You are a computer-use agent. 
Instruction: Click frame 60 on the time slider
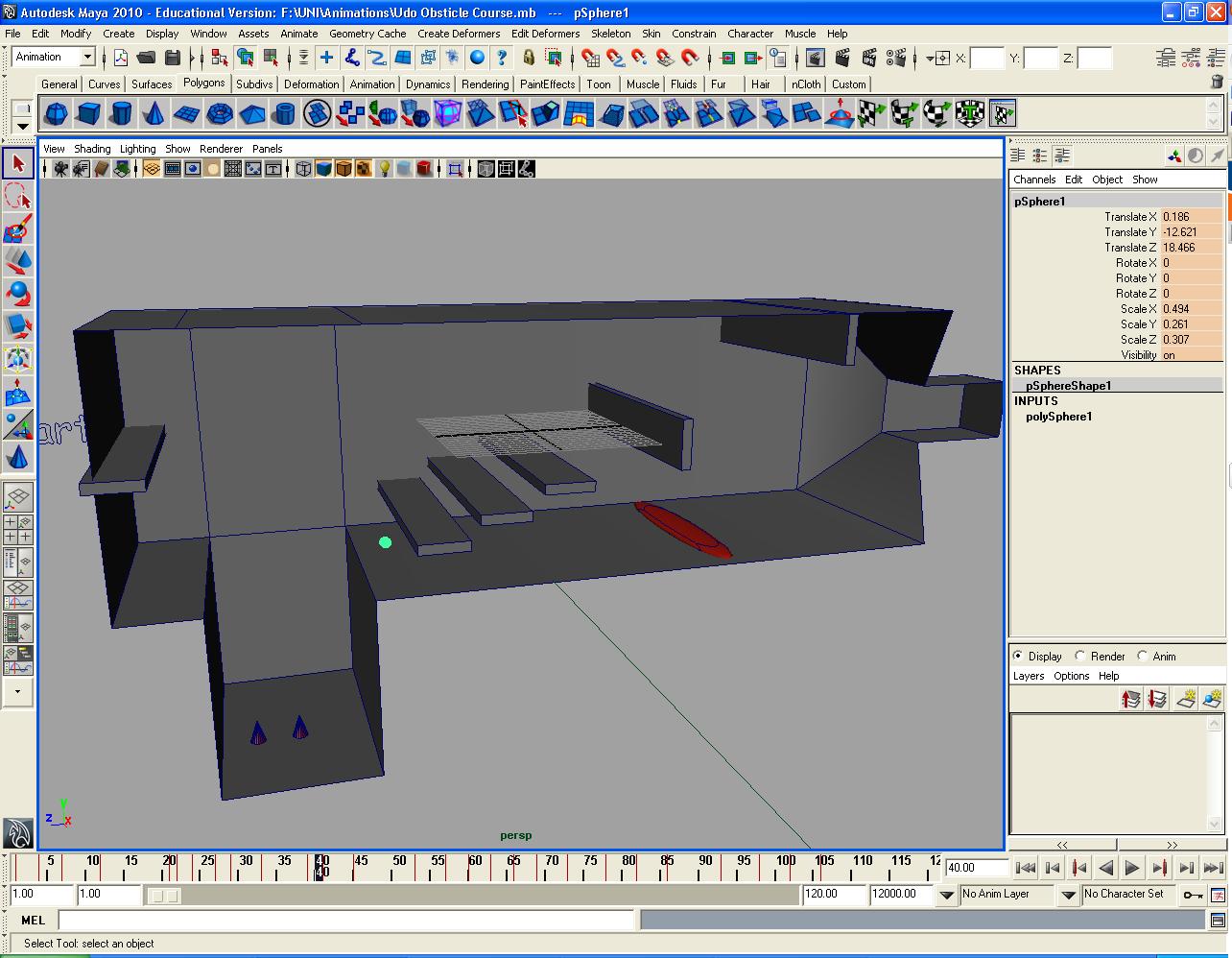coord(475,867)
